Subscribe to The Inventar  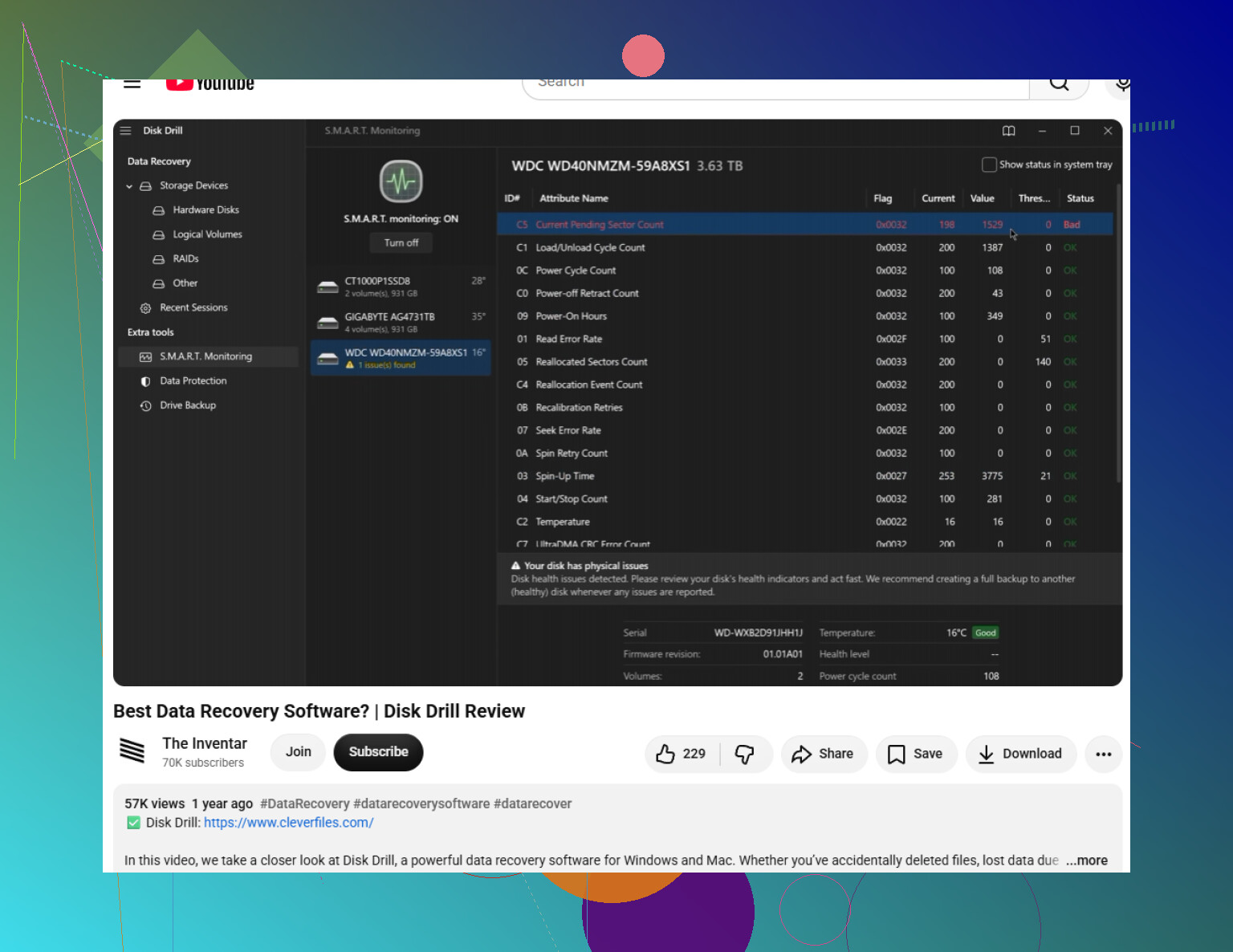point(378,752)
